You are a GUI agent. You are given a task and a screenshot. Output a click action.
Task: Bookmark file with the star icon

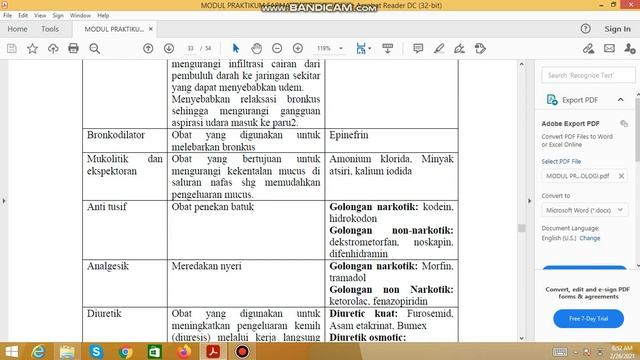(x=32, y=49)
